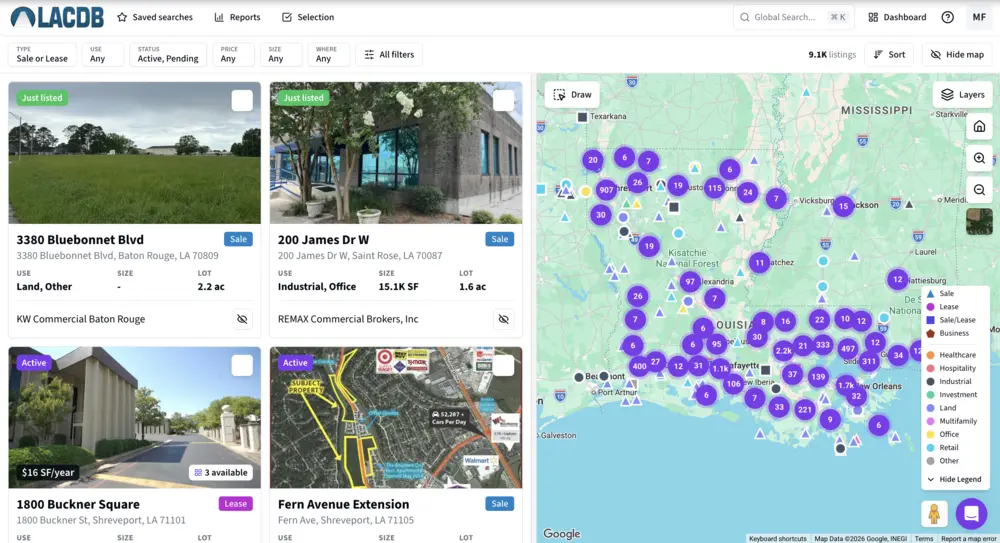Viewport: 1000px width, 543px height.
Task: Zoom in on the map
Action: [x=979, y=158]
